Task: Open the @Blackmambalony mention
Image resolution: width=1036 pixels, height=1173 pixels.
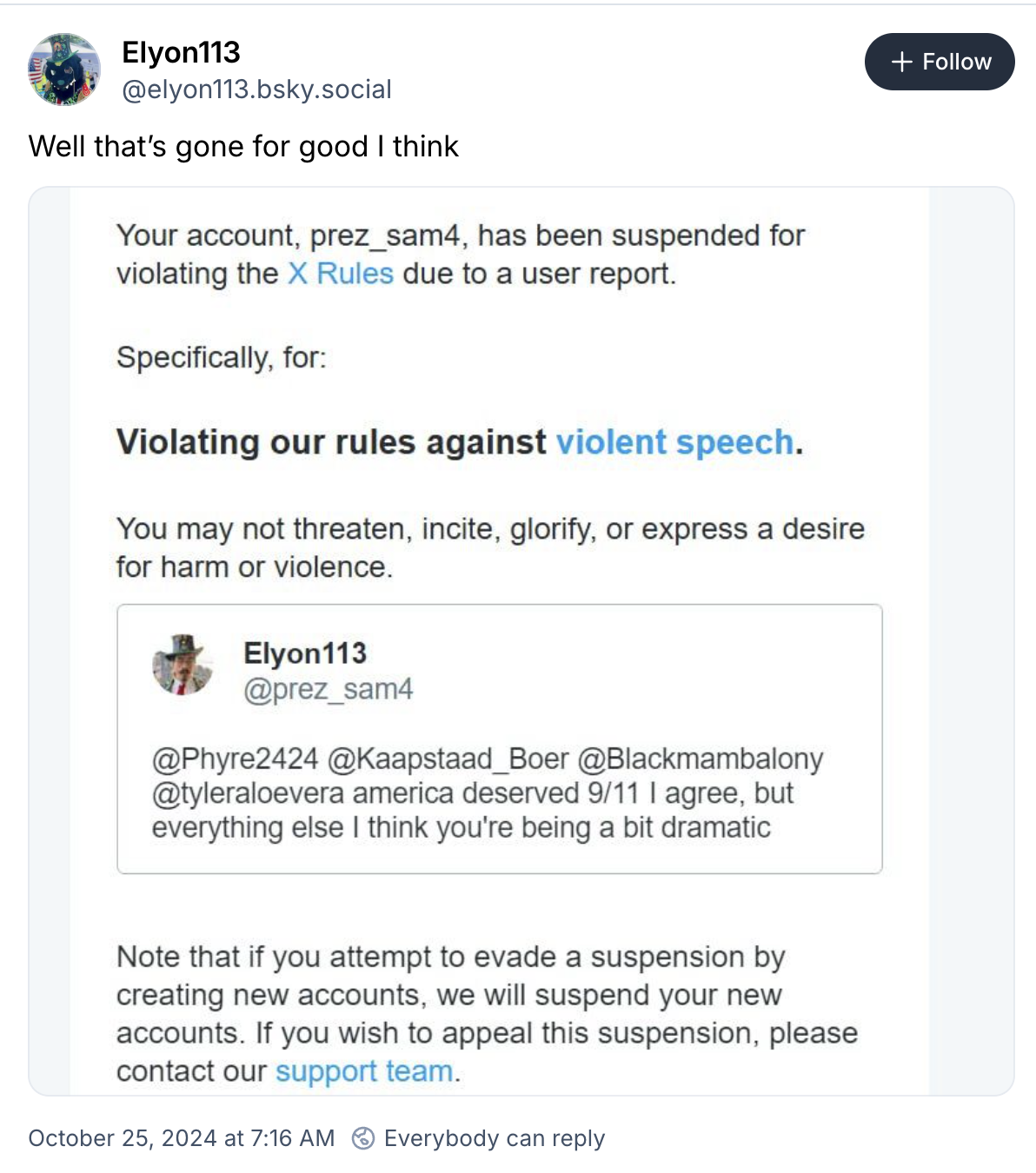Action: pos(701,759)
